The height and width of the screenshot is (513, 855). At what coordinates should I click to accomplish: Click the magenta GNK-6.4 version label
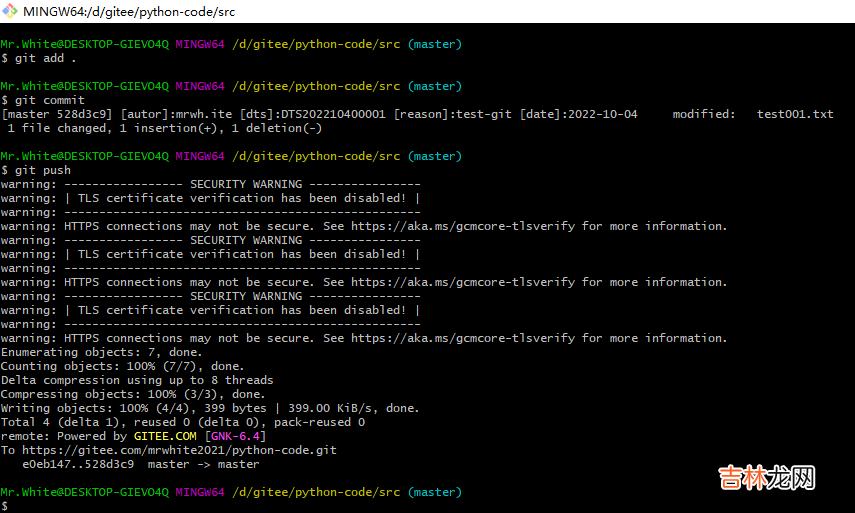click(235, 436)
